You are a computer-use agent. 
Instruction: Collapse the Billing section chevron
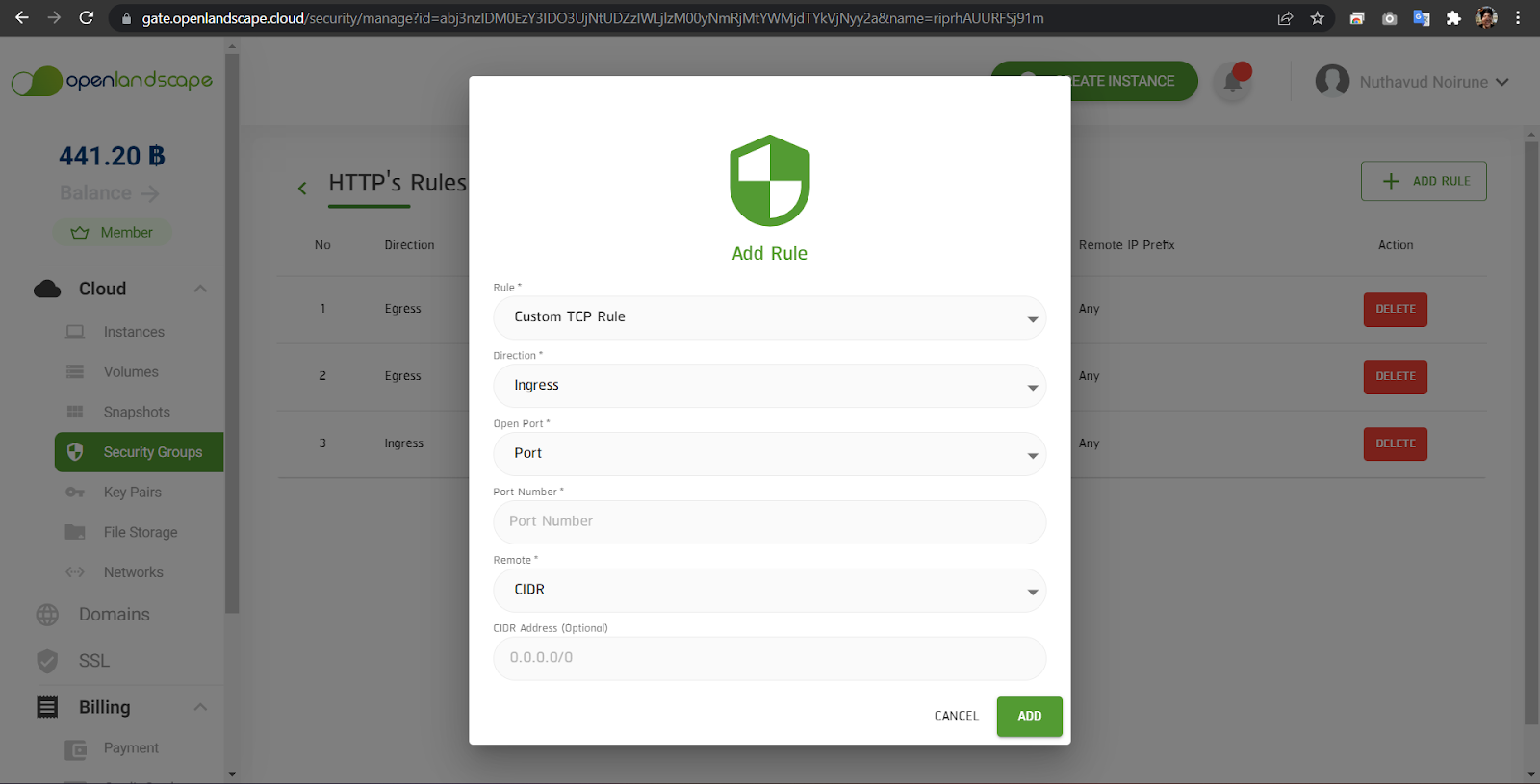[x=200, y=707]
